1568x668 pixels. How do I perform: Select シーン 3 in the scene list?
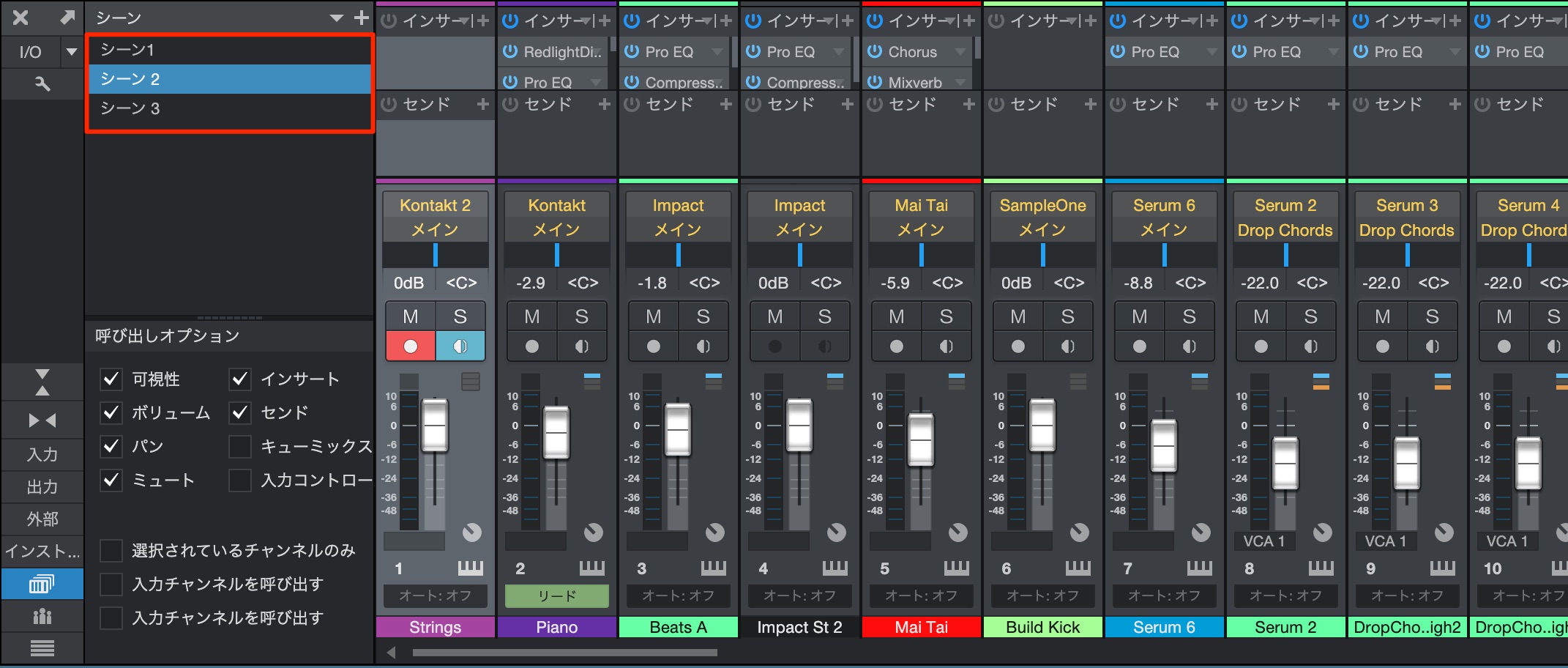(230, 108)
